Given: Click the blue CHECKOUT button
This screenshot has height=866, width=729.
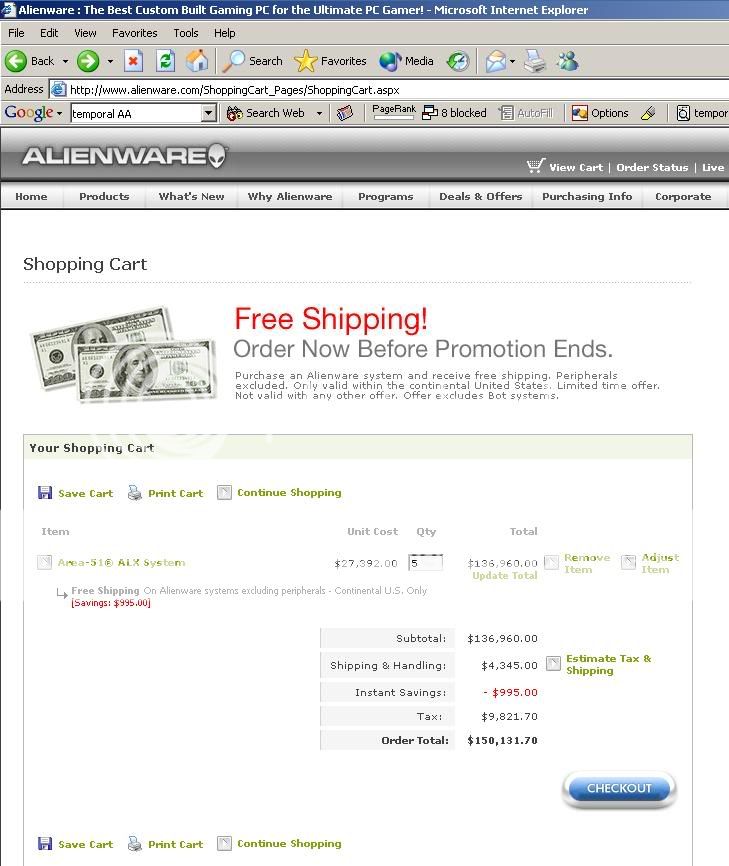Looking at the screenshot, I should (x=619, y=788).
